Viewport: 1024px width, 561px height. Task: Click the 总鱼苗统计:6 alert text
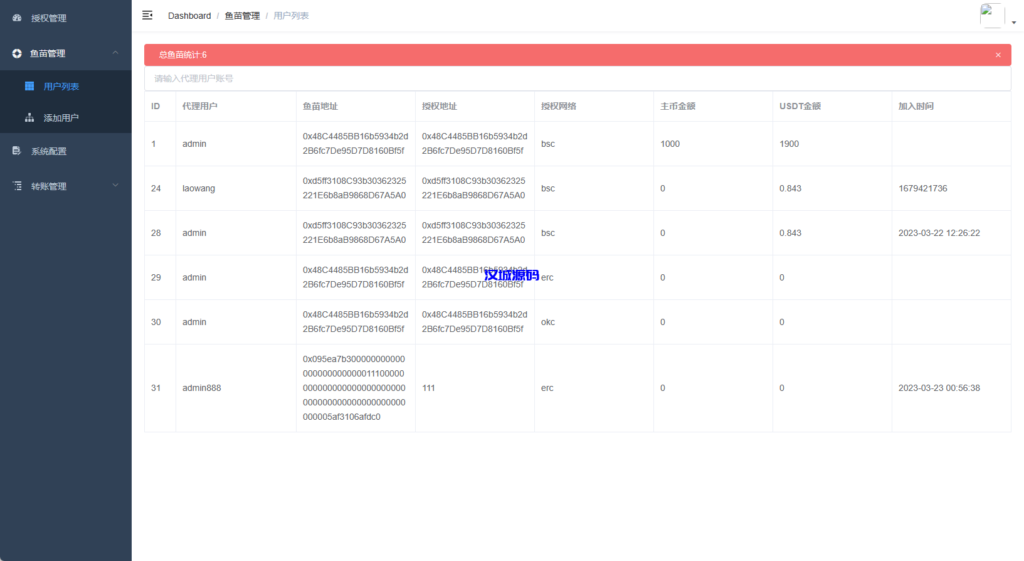pyautogui.click(x=183, y=55)
